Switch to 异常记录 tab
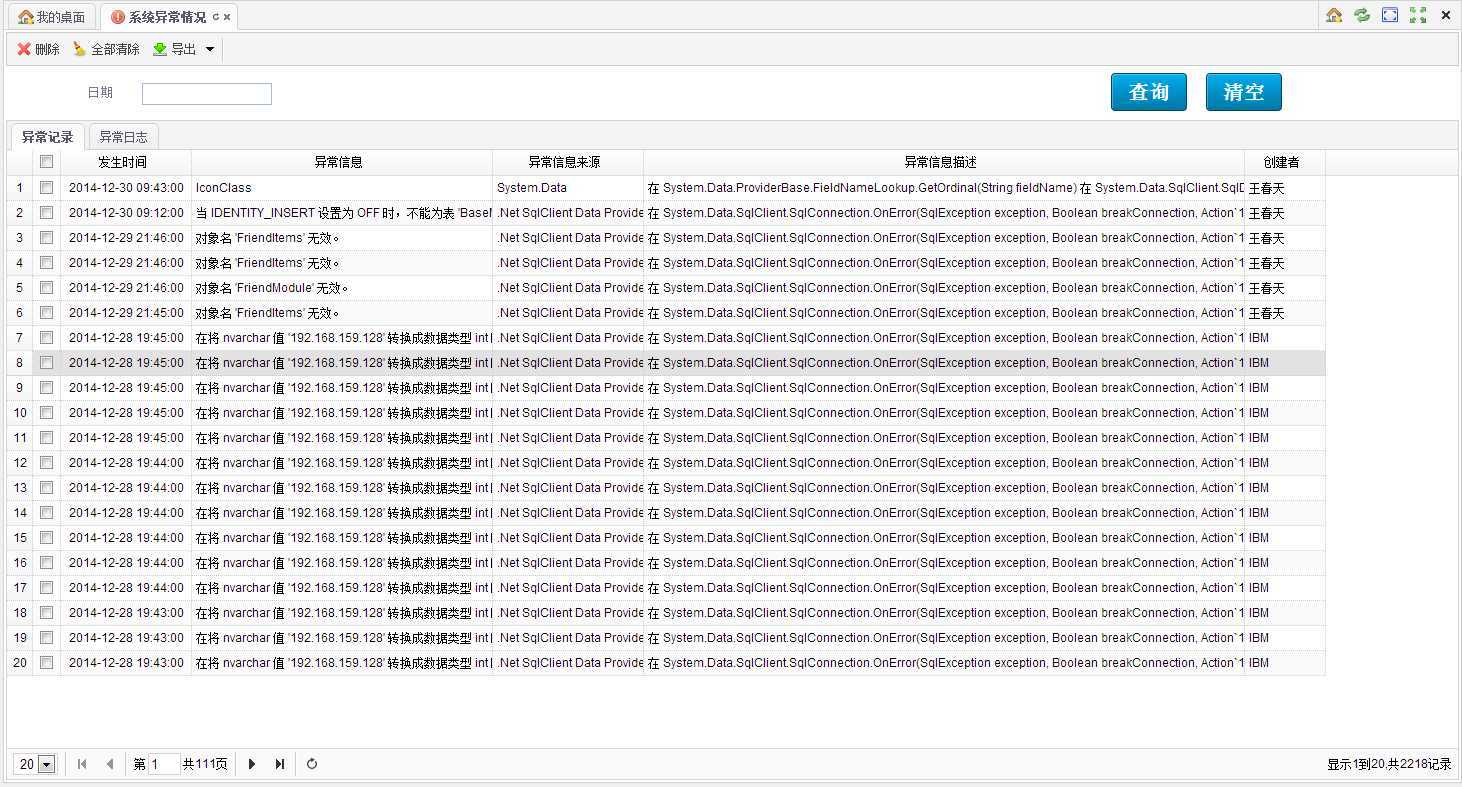Screen dimensions: 1462x787 click(48, 137)
